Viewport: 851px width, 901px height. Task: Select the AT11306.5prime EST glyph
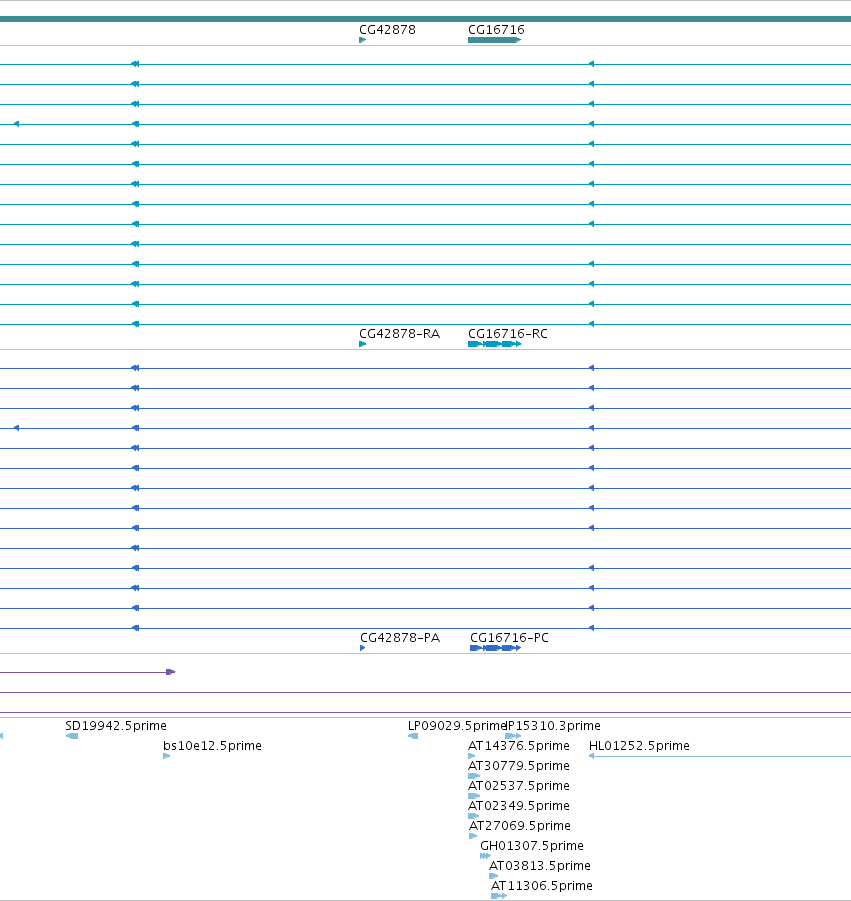tap(499, 896)
